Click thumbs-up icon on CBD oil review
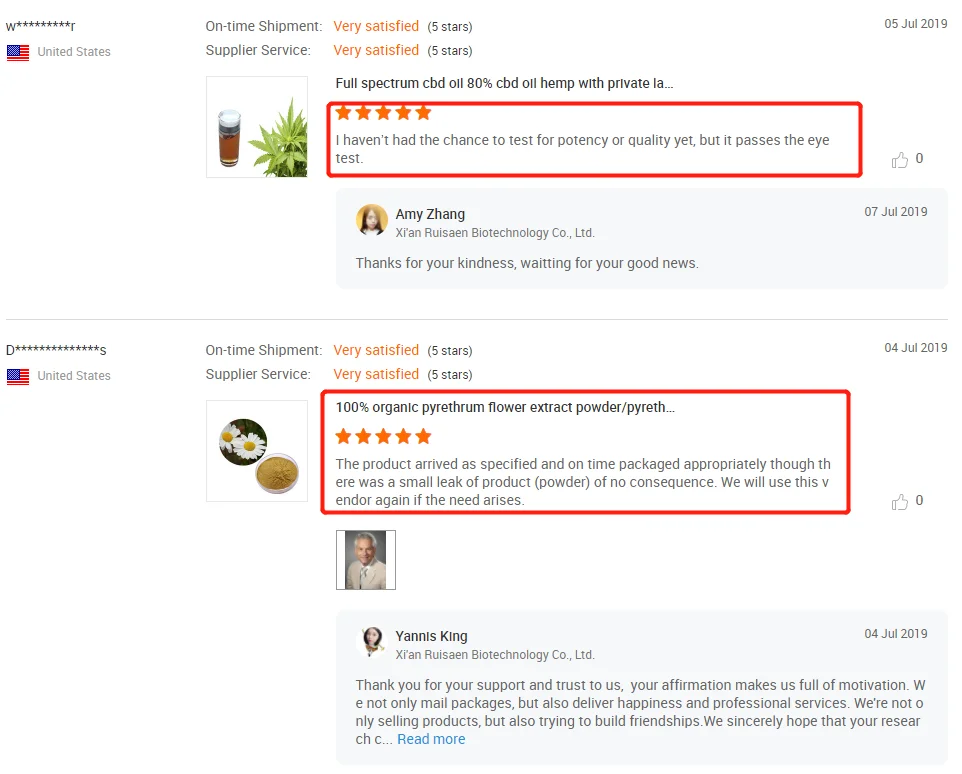Image resolution: width=962 pixels, height=774 pixels. tap(900, 160)
